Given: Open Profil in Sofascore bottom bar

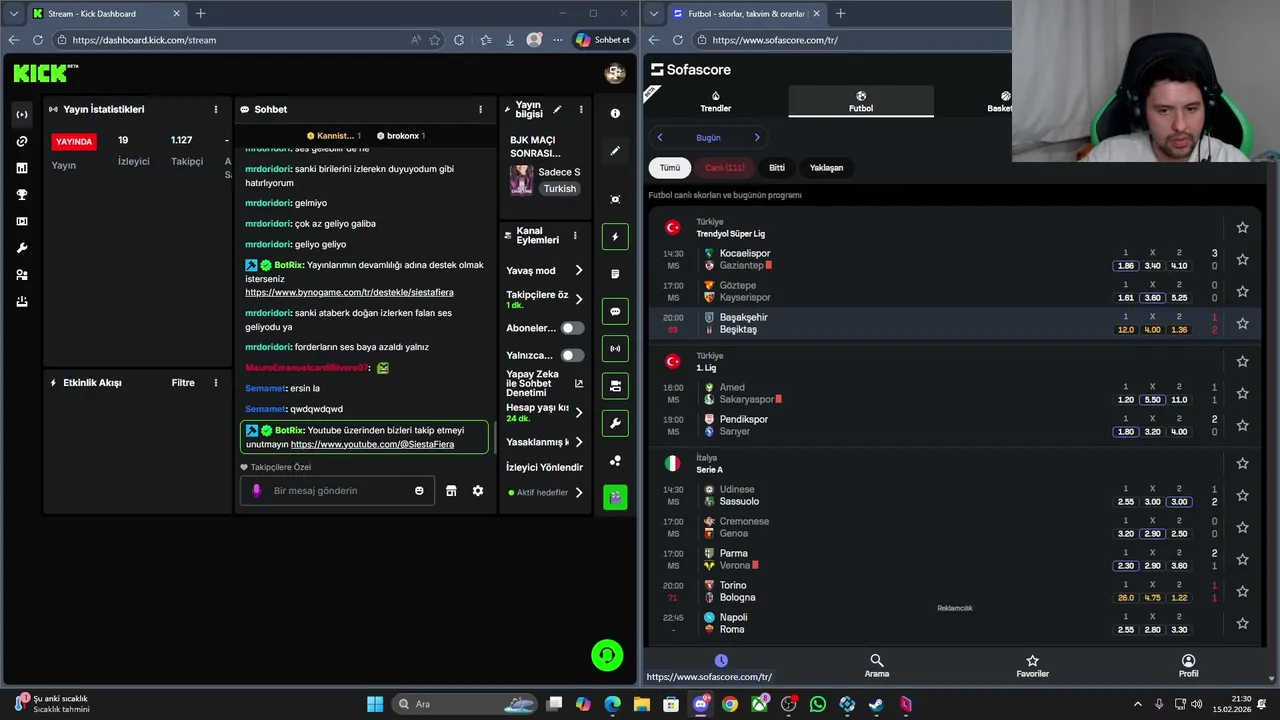Looking at the screenshot, I should point(1188,666).
